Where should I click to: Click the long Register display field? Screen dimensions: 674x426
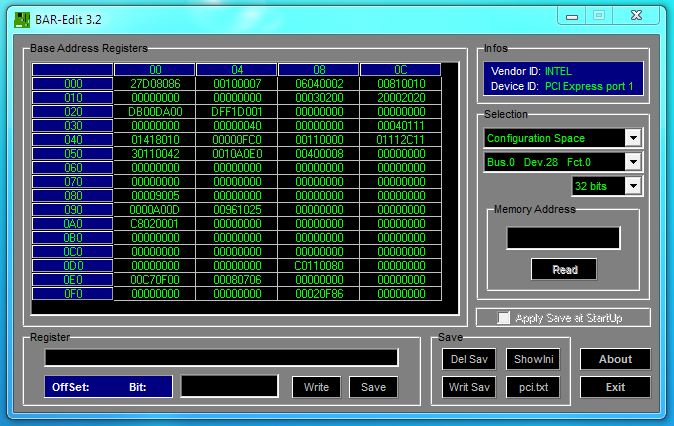pos(221,358)
